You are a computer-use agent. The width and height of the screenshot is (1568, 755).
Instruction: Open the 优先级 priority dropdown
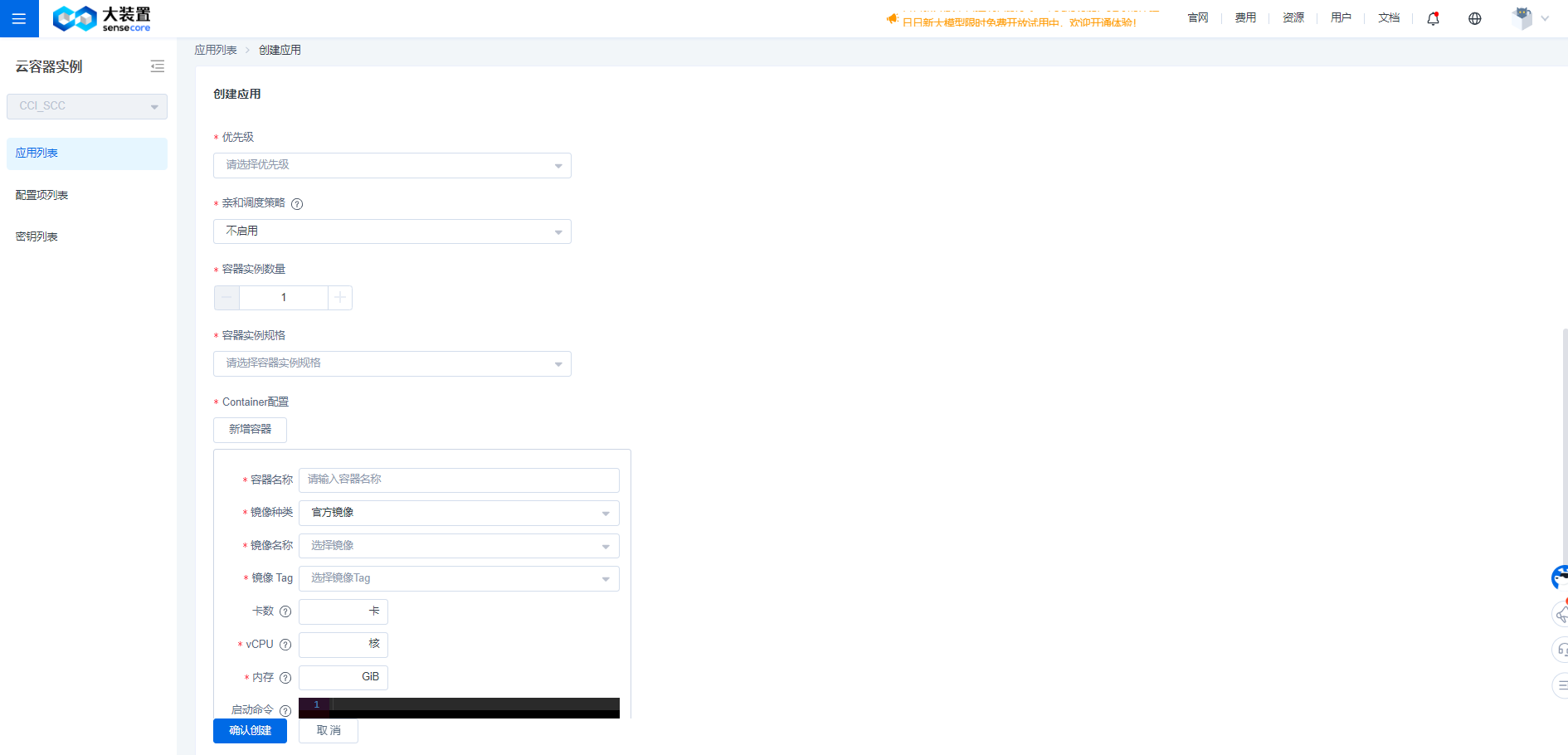coord(392,165)
